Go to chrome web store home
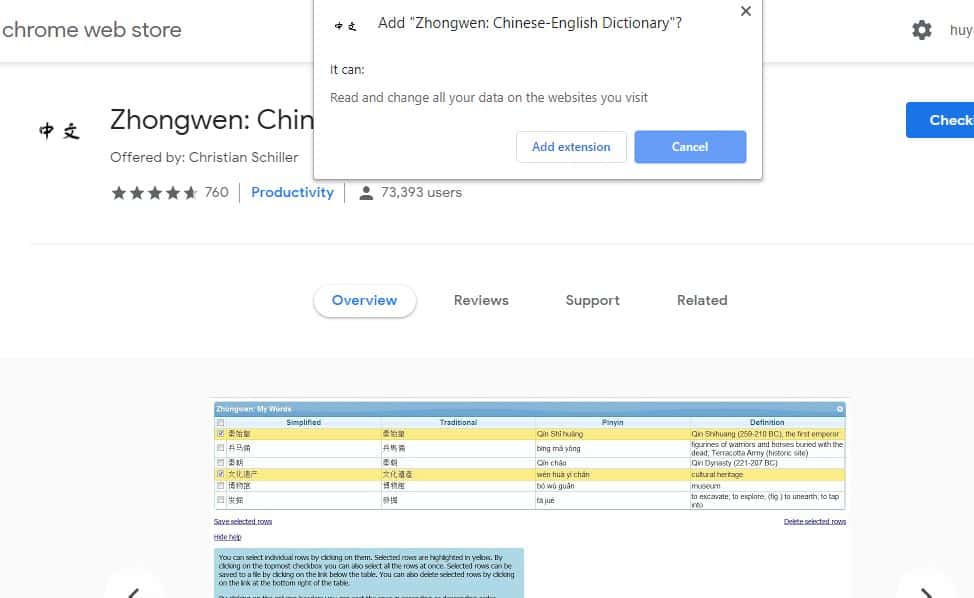The width and height of the screenshot is (974, 598). pyautogui.click(x=92, y=30)
